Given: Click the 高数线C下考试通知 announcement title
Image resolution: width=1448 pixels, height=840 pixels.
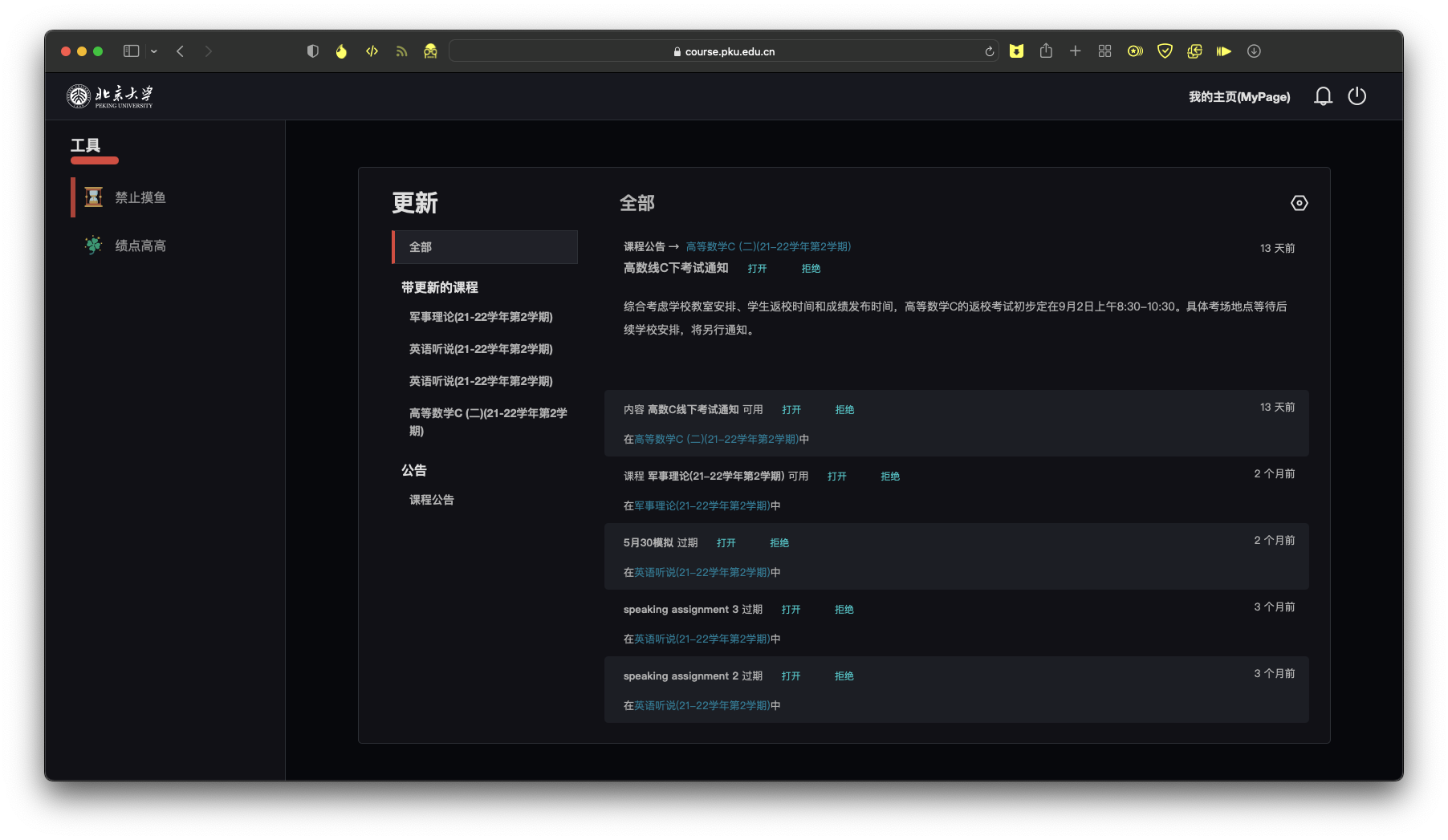Looking at the screenshot, I should point(676,268).
